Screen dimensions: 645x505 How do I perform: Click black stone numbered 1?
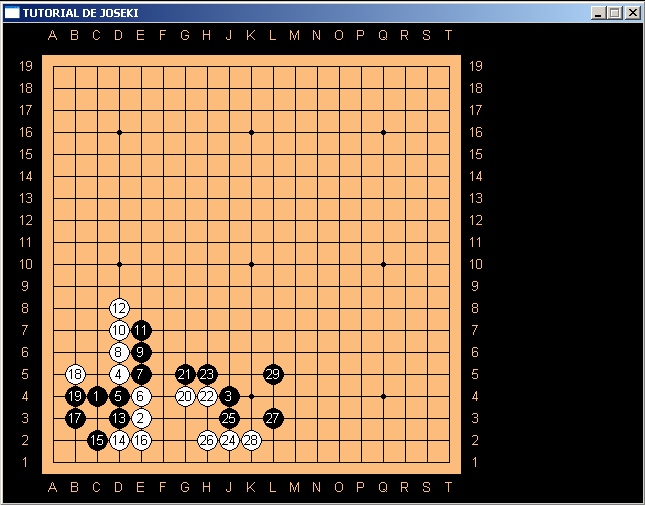tap(97, 396)
